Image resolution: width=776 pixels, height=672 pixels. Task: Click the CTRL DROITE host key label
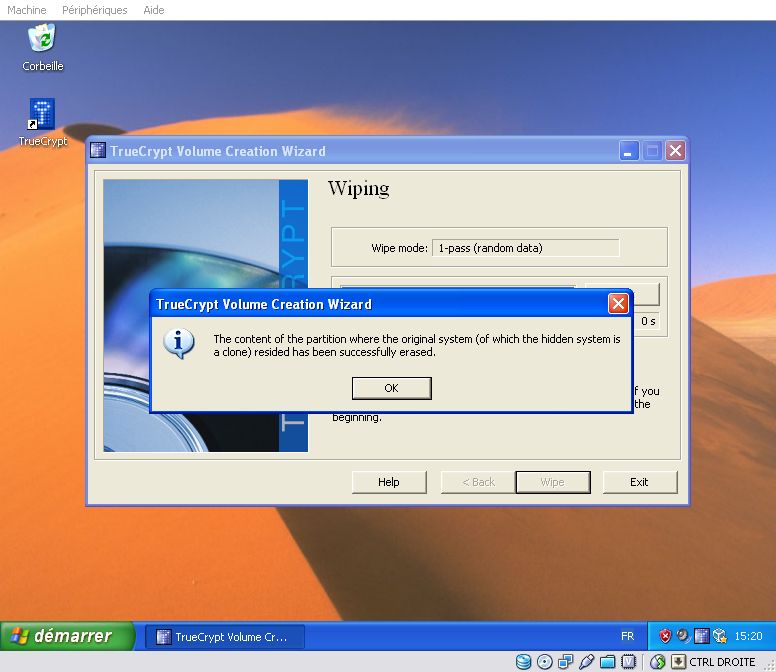pyautogui.click(x=722, y=662)
